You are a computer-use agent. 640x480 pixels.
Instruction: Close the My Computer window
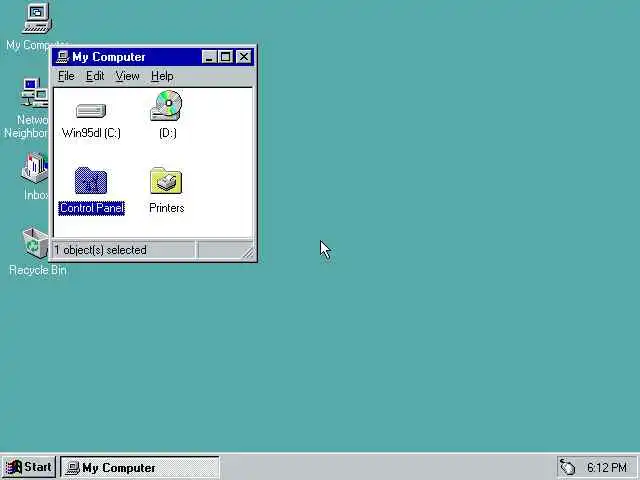tap(244, 57)
